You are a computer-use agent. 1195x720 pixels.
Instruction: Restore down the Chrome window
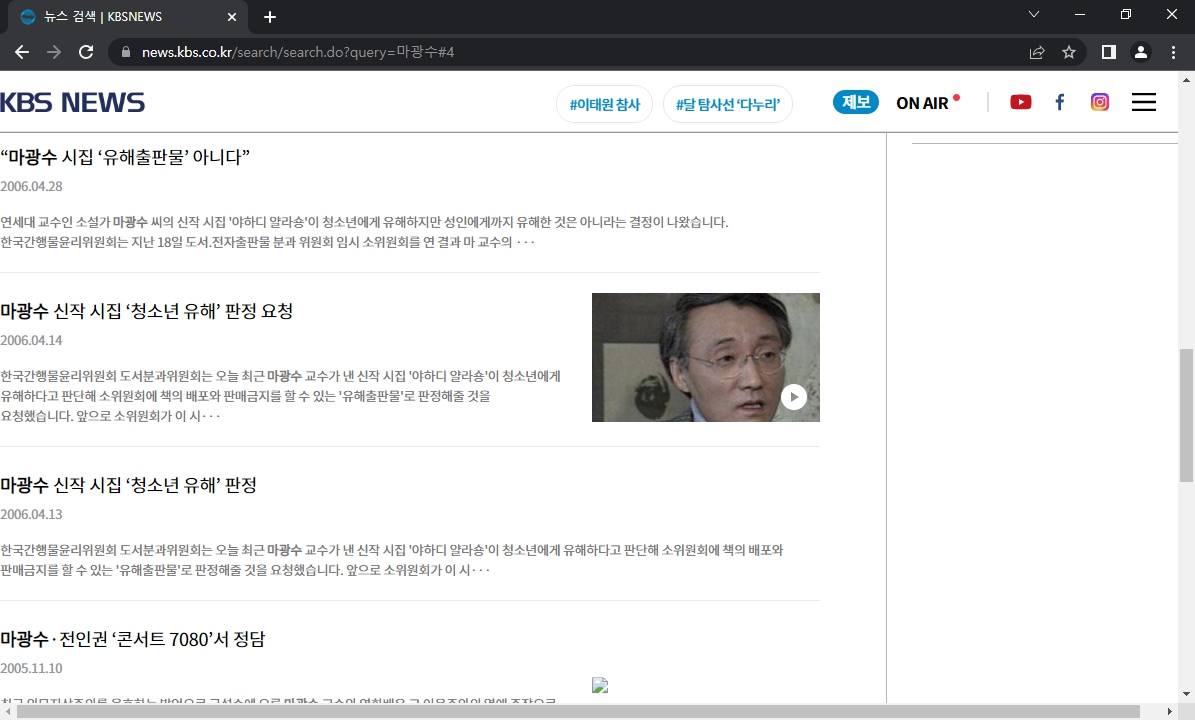click(1126, 14)
